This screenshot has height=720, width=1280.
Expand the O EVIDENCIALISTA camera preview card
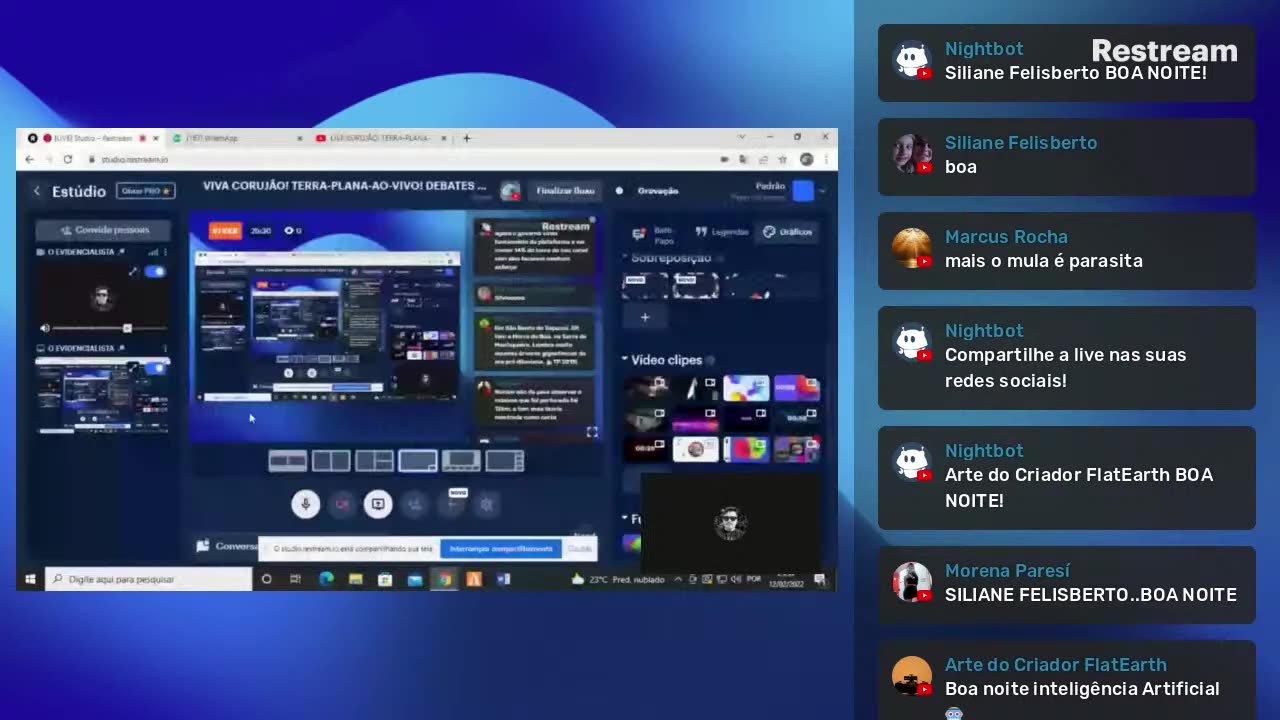click(133, 271)
